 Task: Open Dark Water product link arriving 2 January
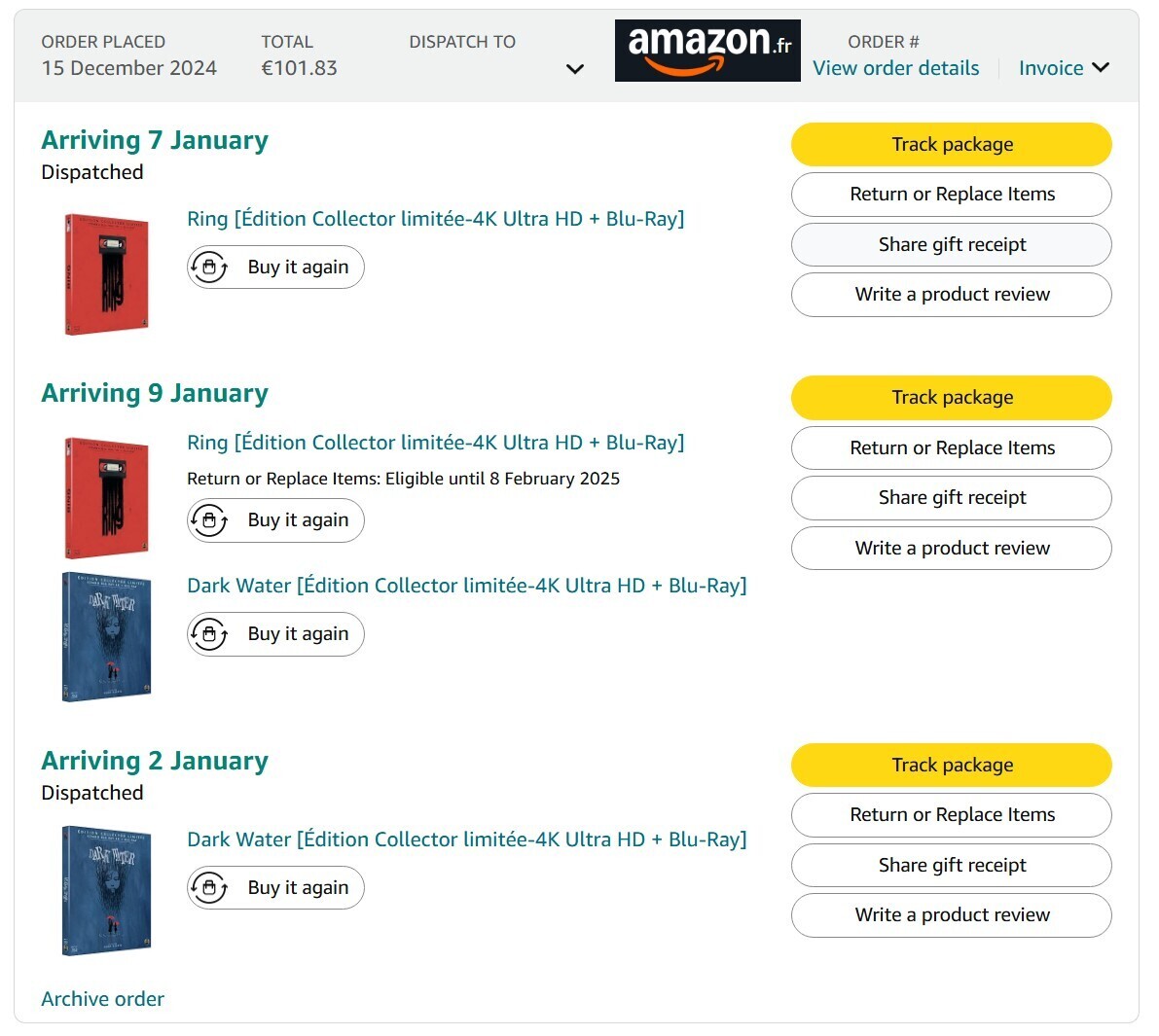tap(466, 840)
